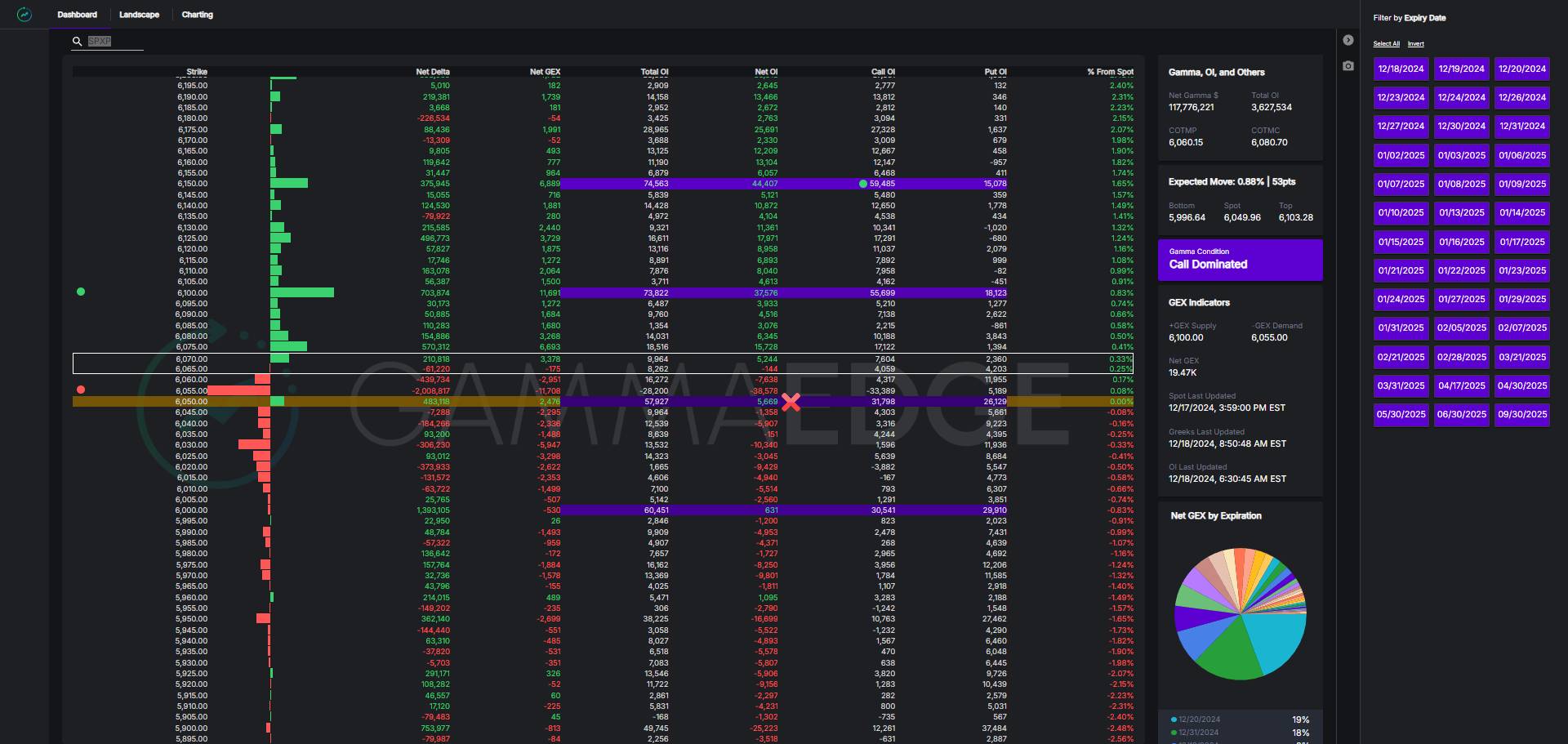This screenshot has width=1568, height=744.
Task: Open the Charting tab
Action: pyautogui.click(x=197, y=15)
